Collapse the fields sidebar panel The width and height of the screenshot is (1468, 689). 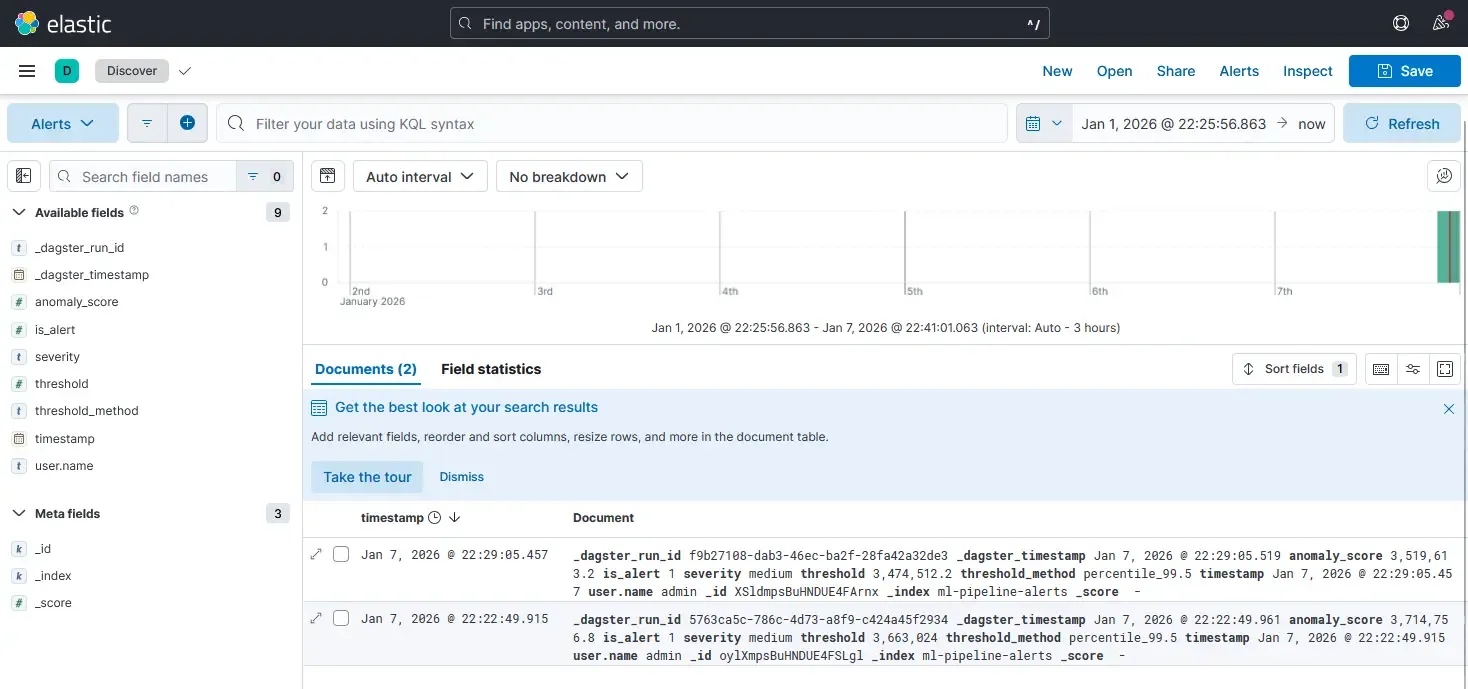click(23, 175)
